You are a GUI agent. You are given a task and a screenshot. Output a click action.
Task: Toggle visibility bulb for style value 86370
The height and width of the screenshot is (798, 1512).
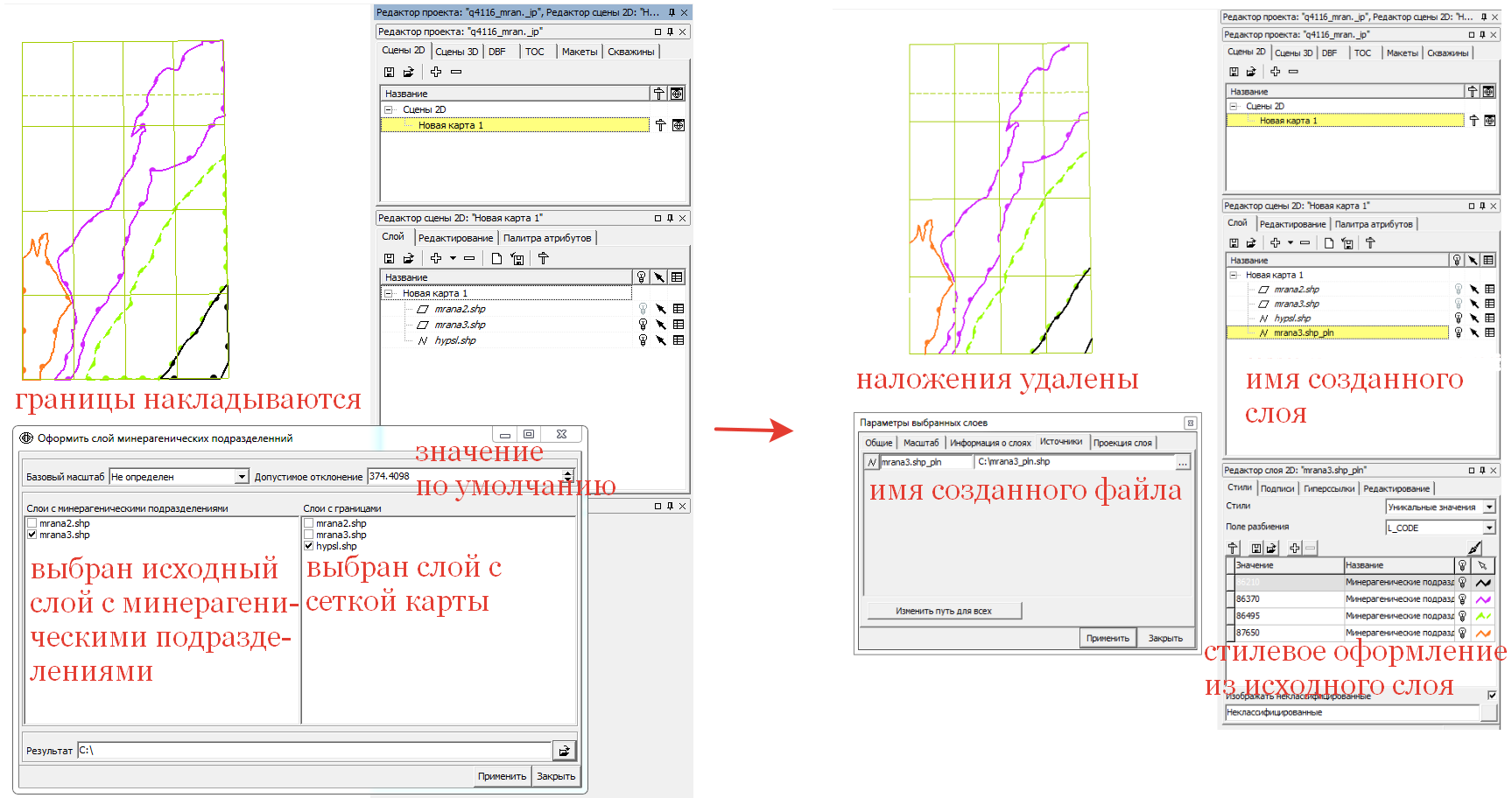[1462, 599]
